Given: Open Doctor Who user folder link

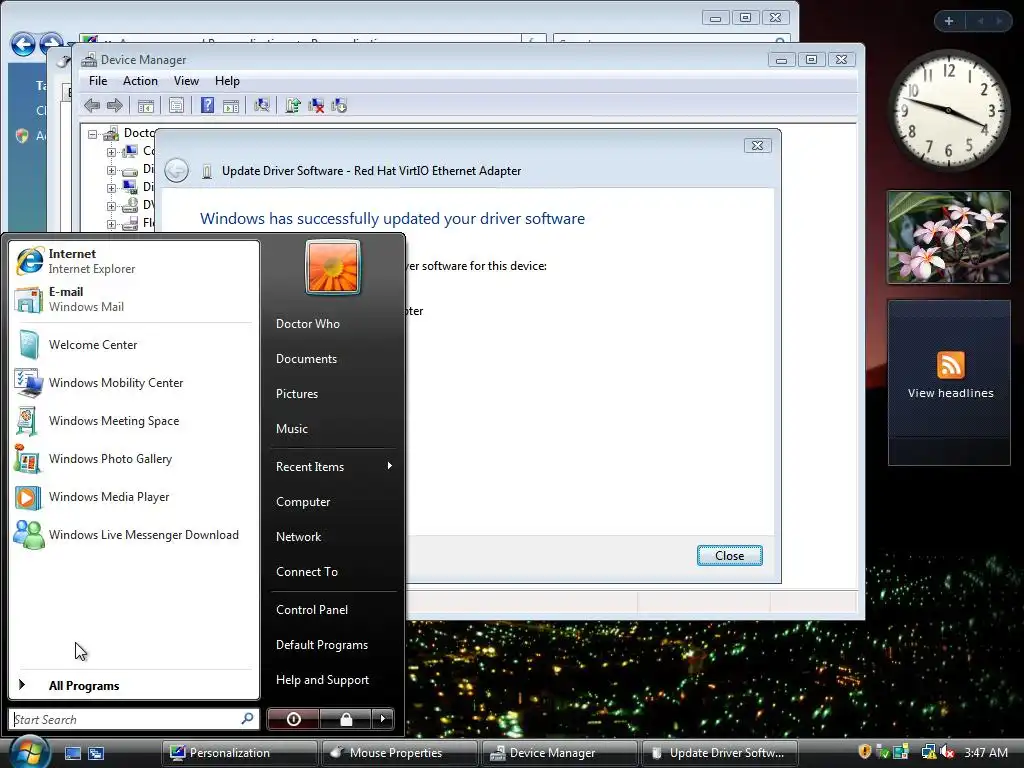Looking at the screenshot, I should click(x=308, y=324).
